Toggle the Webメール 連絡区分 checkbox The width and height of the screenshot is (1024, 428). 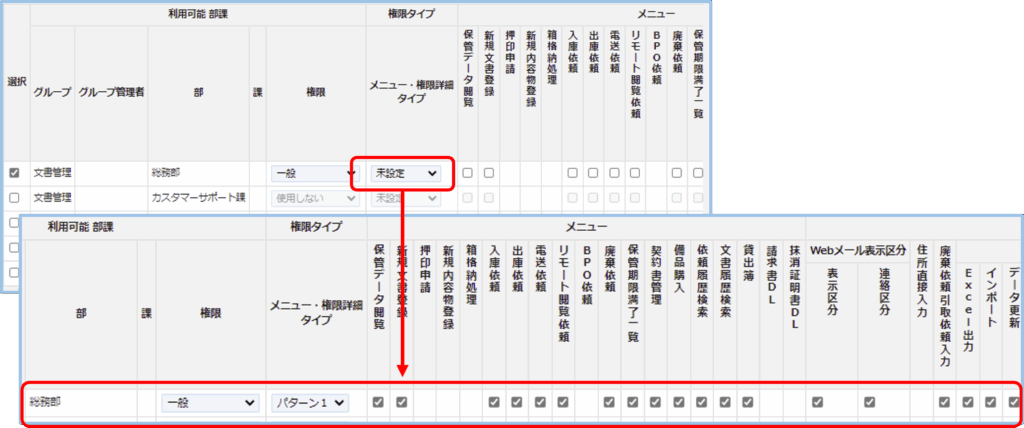pos(869,402)
